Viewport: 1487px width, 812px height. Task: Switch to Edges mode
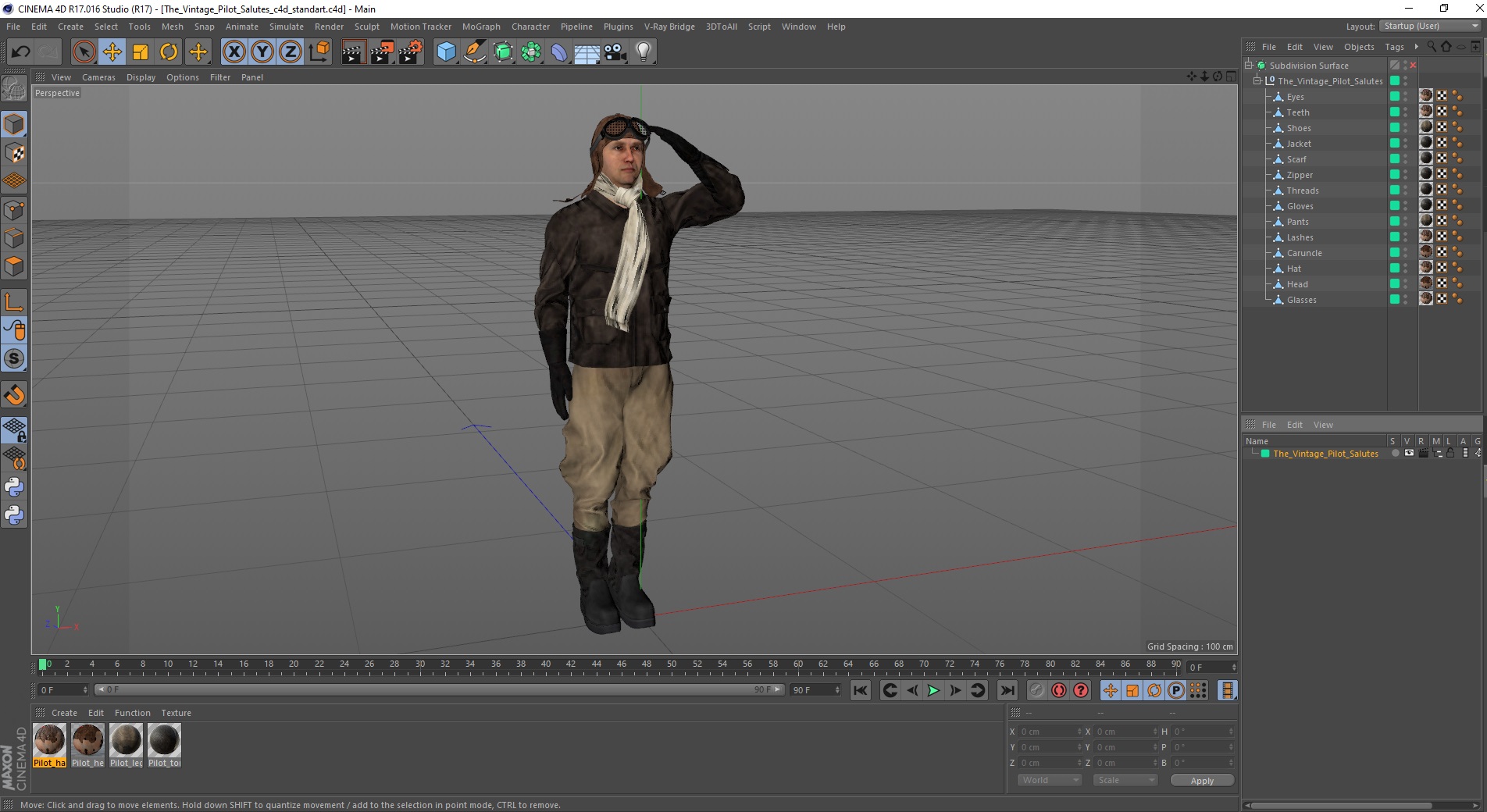pos(14,237)
